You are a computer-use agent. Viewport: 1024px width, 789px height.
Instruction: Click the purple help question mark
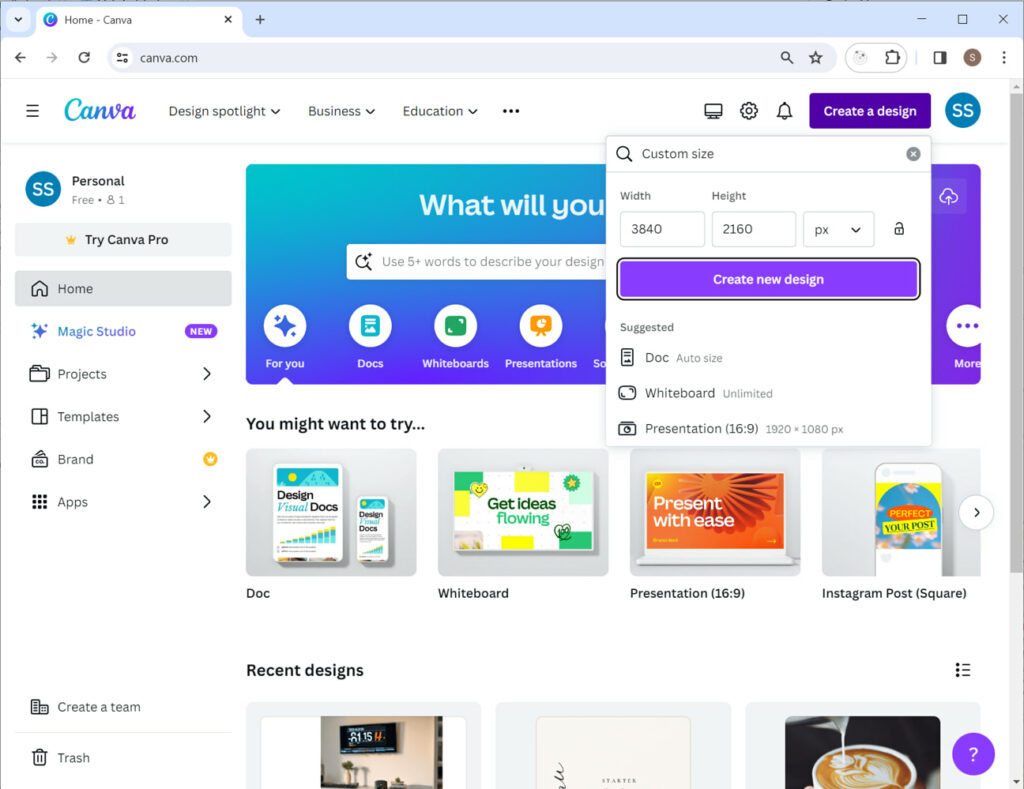click(x=973, y=754)
